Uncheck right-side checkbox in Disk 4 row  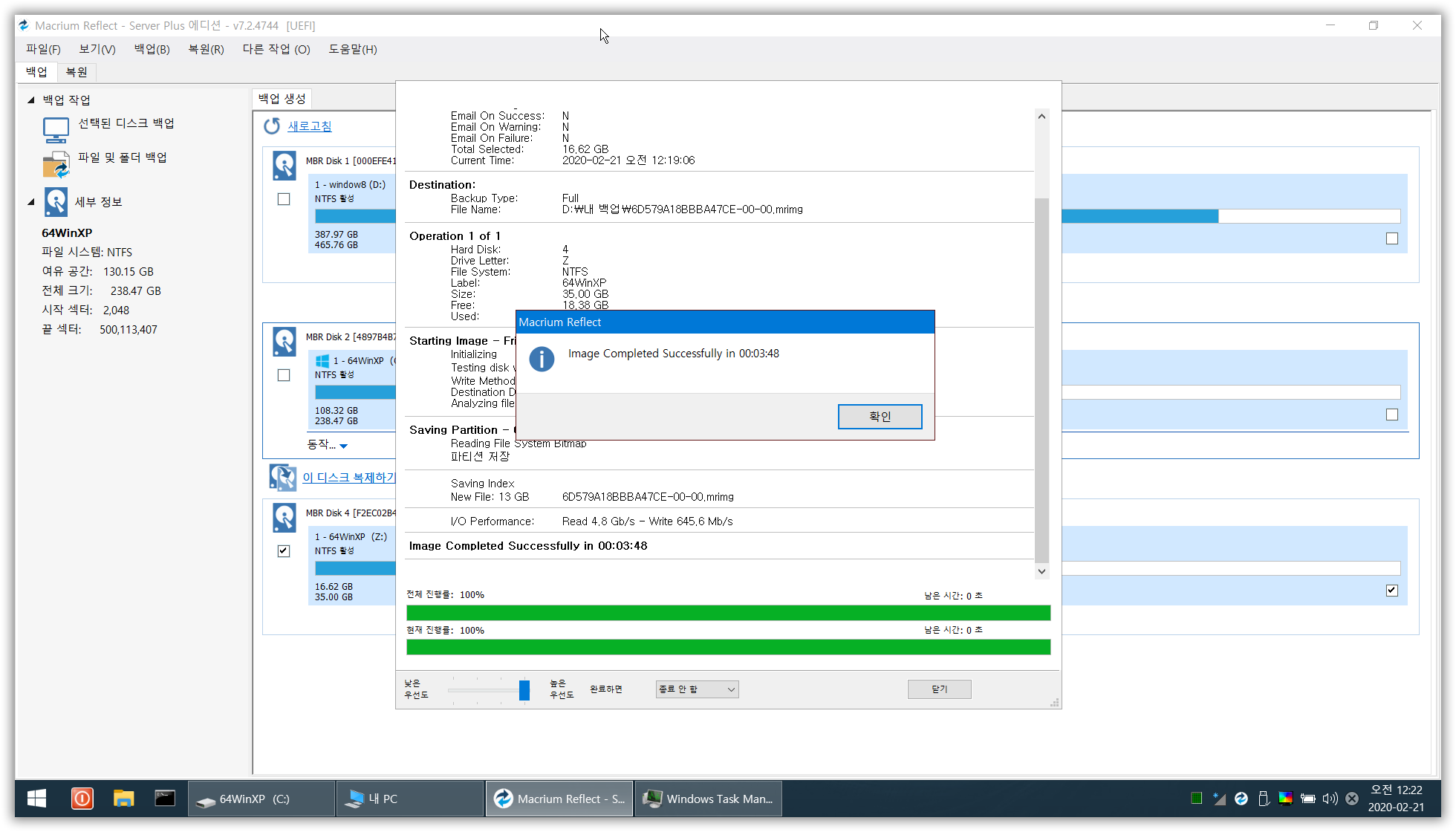pyautogui.click(x=1392, y=591)
